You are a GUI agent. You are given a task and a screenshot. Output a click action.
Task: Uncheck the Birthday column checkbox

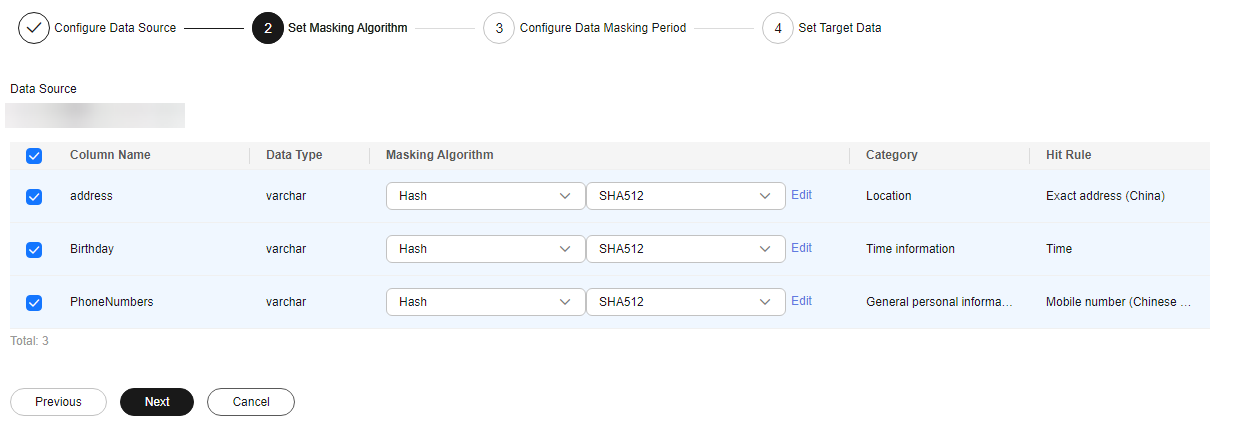click(34, 249)
